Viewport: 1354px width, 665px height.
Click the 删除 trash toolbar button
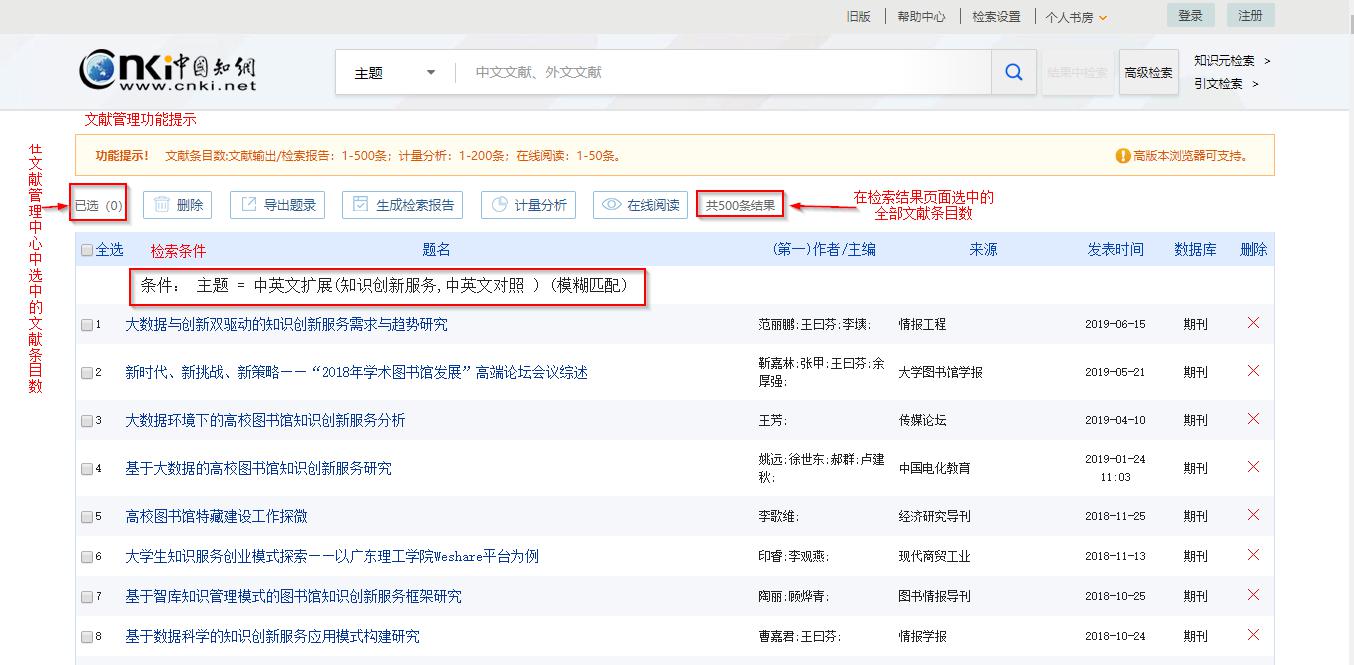click(x=177, y=205)
